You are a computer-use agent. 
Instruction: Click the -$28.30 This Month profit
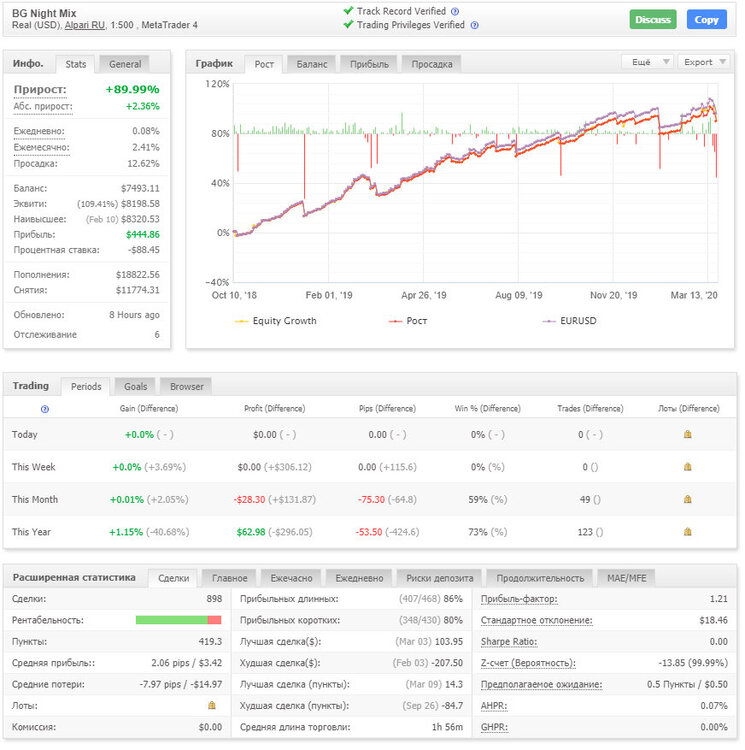[x=249, y=499]
